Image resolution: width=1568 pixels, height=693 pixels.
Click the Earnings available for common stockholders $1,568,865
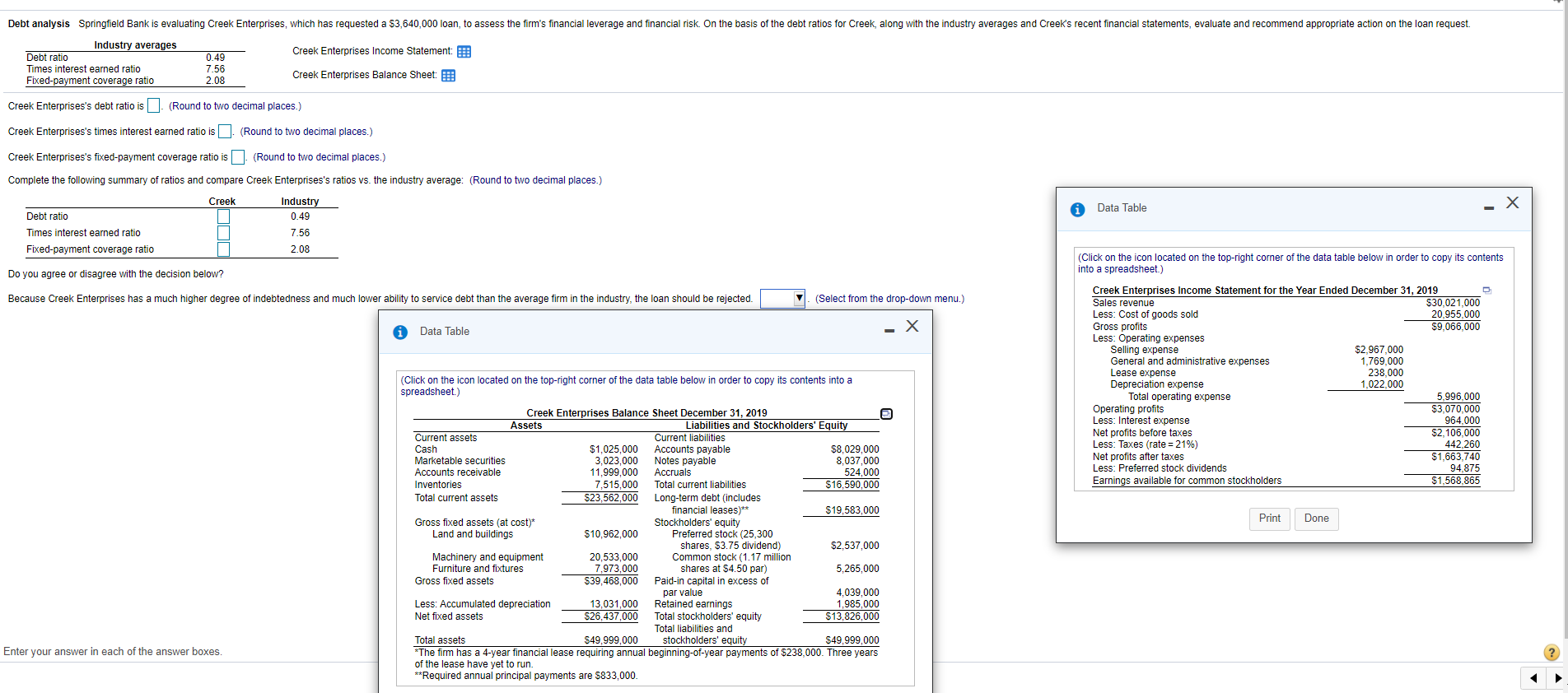pyautogui.click(x=1455, y=481)
